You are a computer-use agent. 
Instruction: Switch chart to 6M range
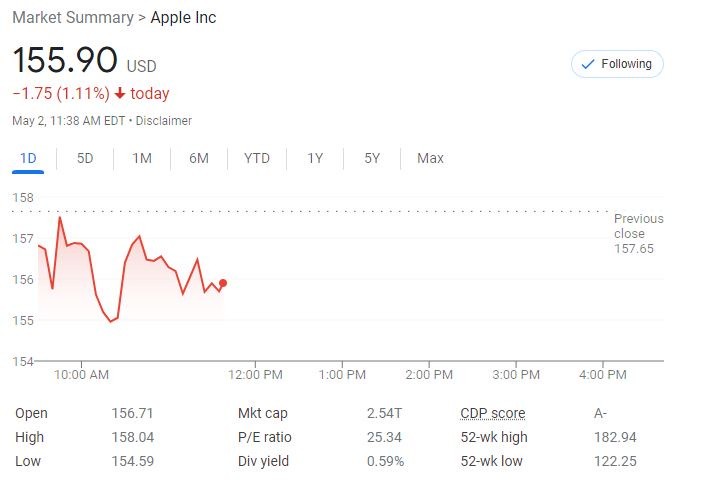point(199,158)
